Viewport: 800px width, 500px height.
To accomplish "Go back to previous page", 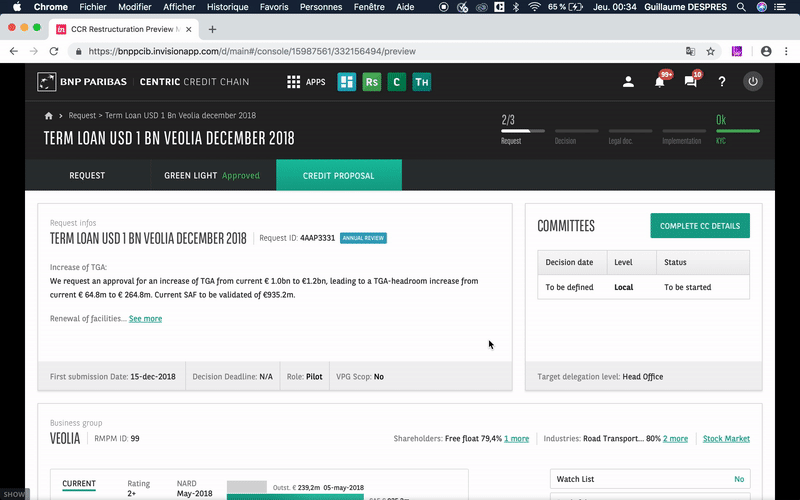I will (14, 51).
